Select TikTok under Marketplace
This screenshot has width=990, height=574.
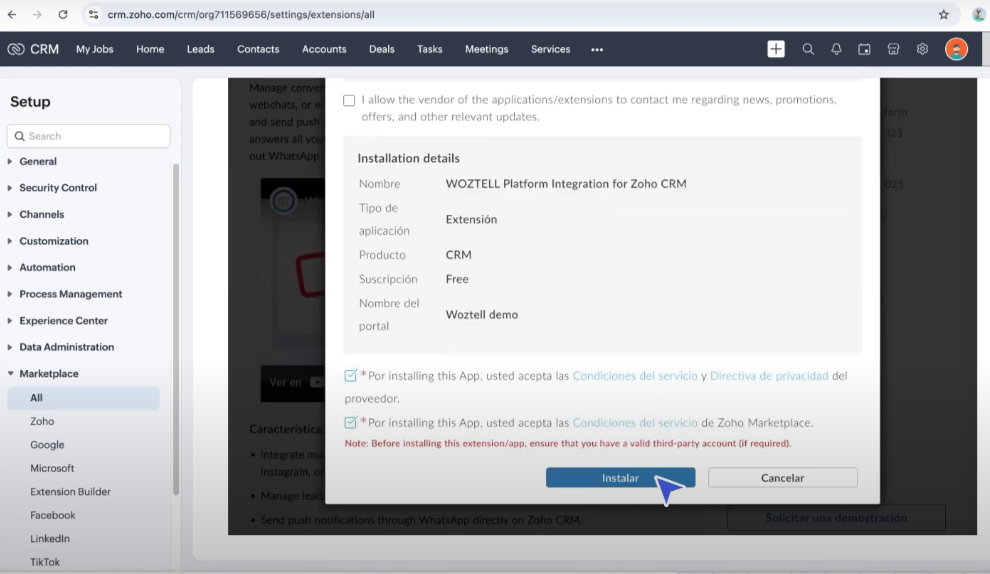pos(45,562)
